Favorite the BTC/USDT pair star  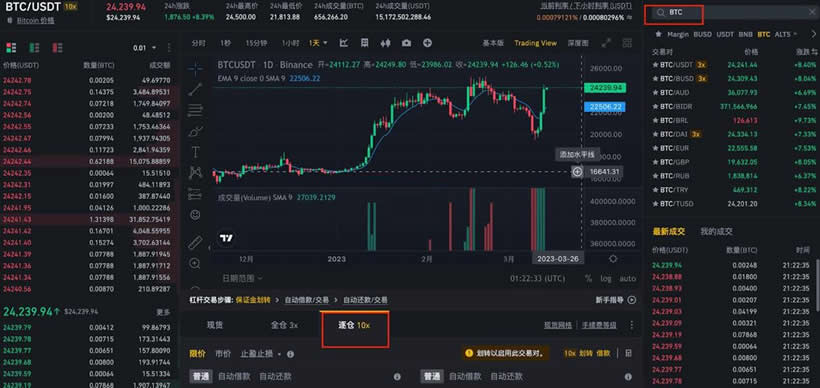[655, 65]
